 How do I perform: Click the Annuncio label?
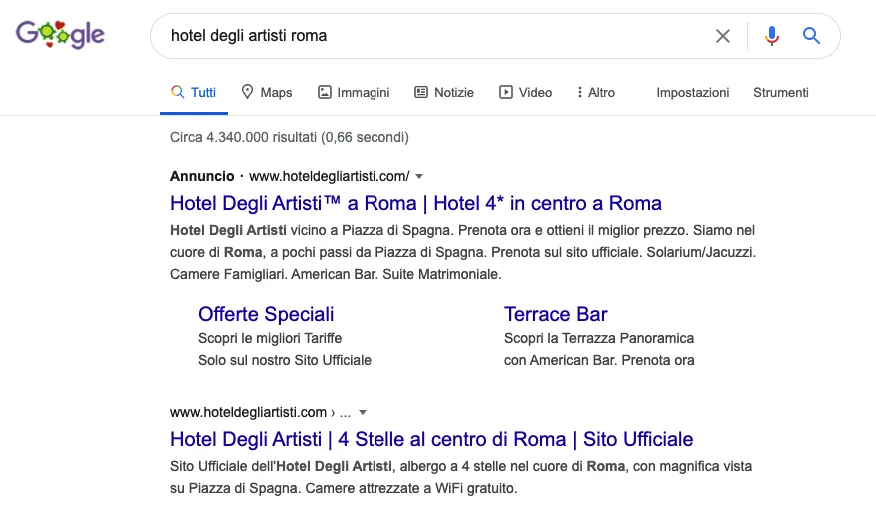[202, 176]
